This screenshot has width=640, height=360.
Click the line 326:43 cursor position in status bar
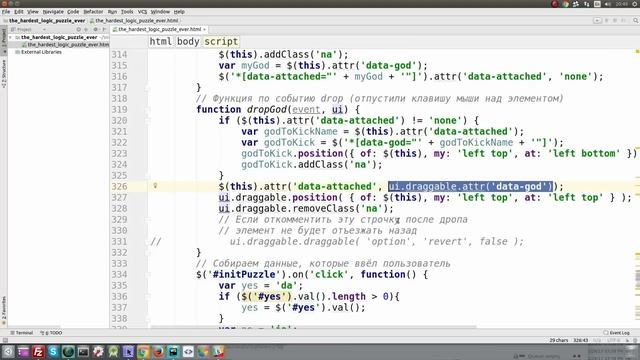[580, 340]
